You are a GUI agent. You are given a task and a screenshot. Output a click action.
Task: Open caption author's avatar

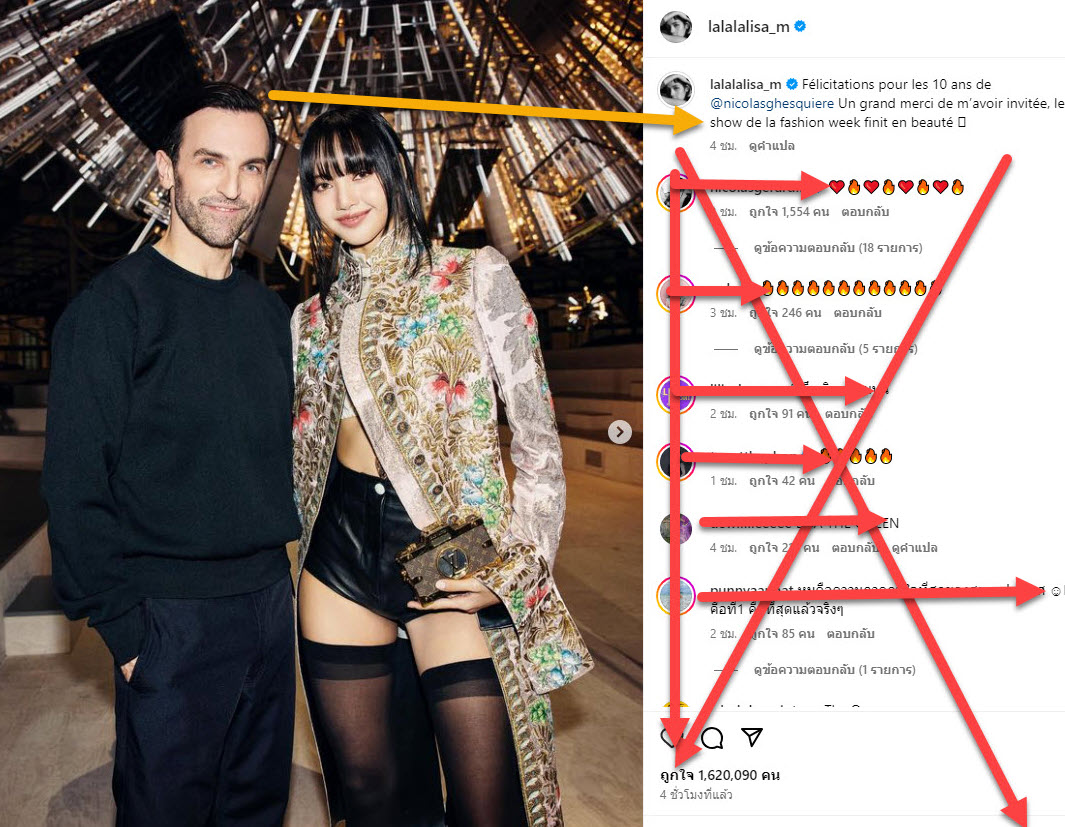(676, 89)
